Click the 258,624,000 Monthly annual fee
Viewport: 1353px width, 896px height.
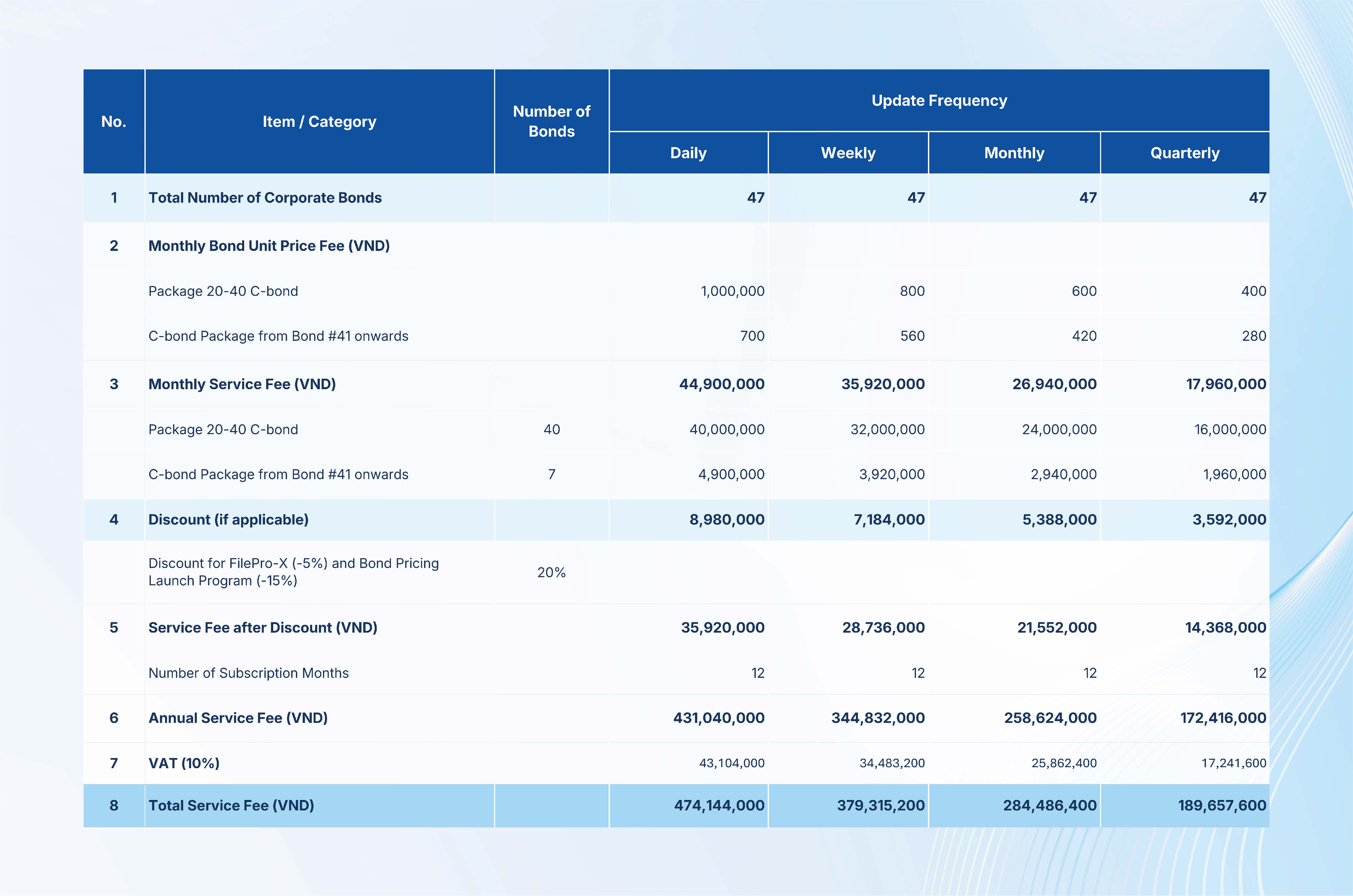coord(1050,718)
